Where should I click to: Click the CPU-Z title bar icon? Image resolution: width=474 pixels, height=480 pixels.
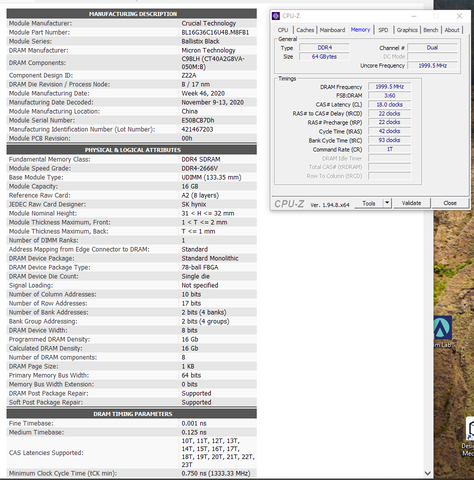point(276,16)
